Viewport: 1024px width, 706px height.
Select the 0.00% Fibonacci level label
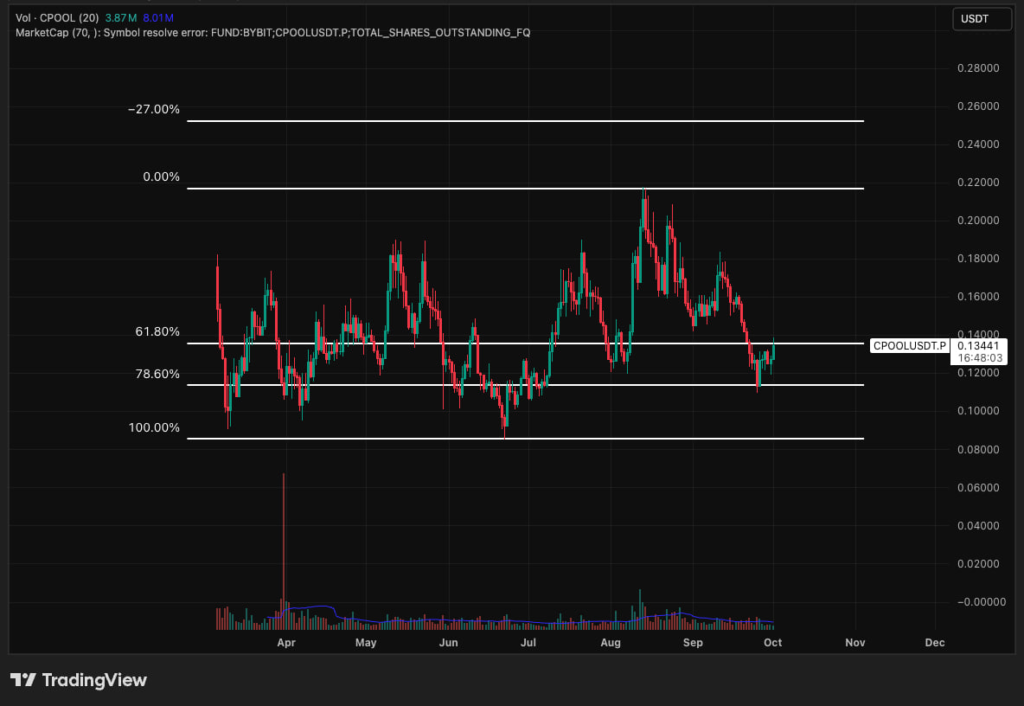161,177
